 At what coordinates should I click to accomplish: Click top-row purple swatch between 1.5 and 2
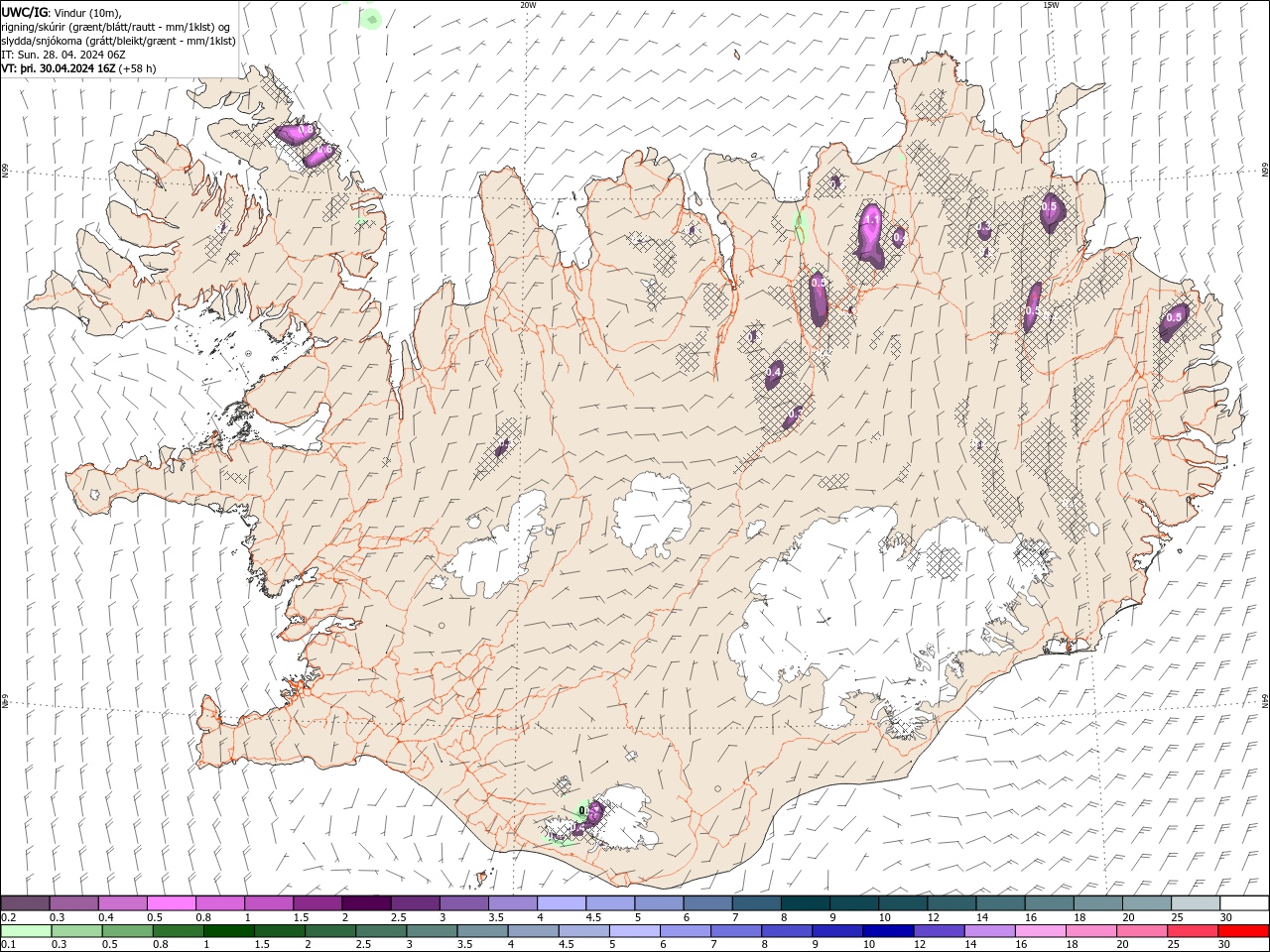[x=317, y=902]
